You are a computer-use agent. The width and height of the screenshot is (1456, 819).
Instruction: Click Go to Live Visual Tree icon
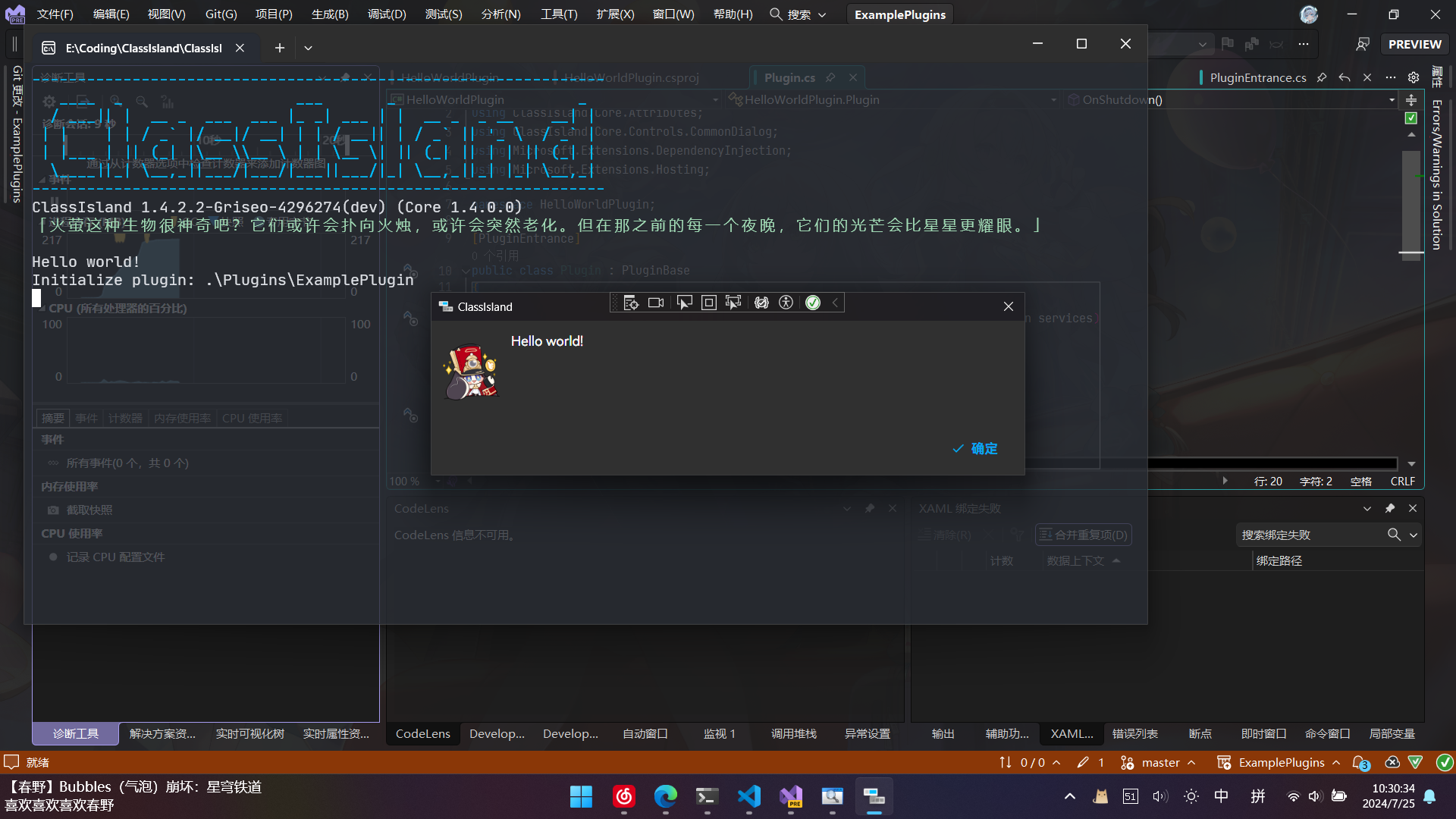coord(631,303)
